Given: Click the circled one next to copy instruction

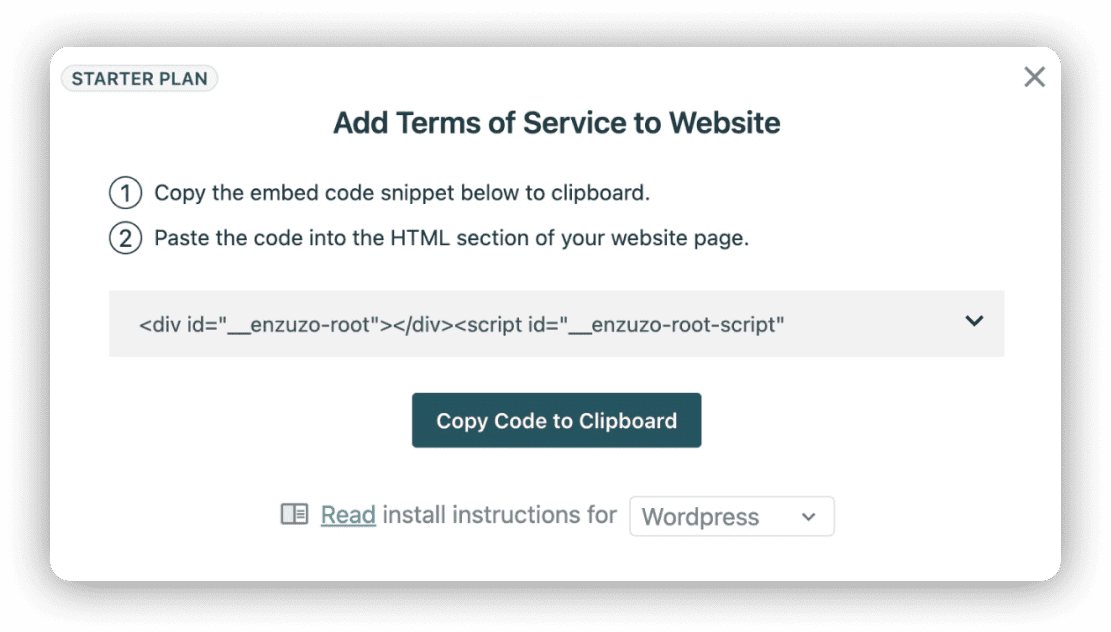Looking at the screenshot, I should [x=126, y=192].
